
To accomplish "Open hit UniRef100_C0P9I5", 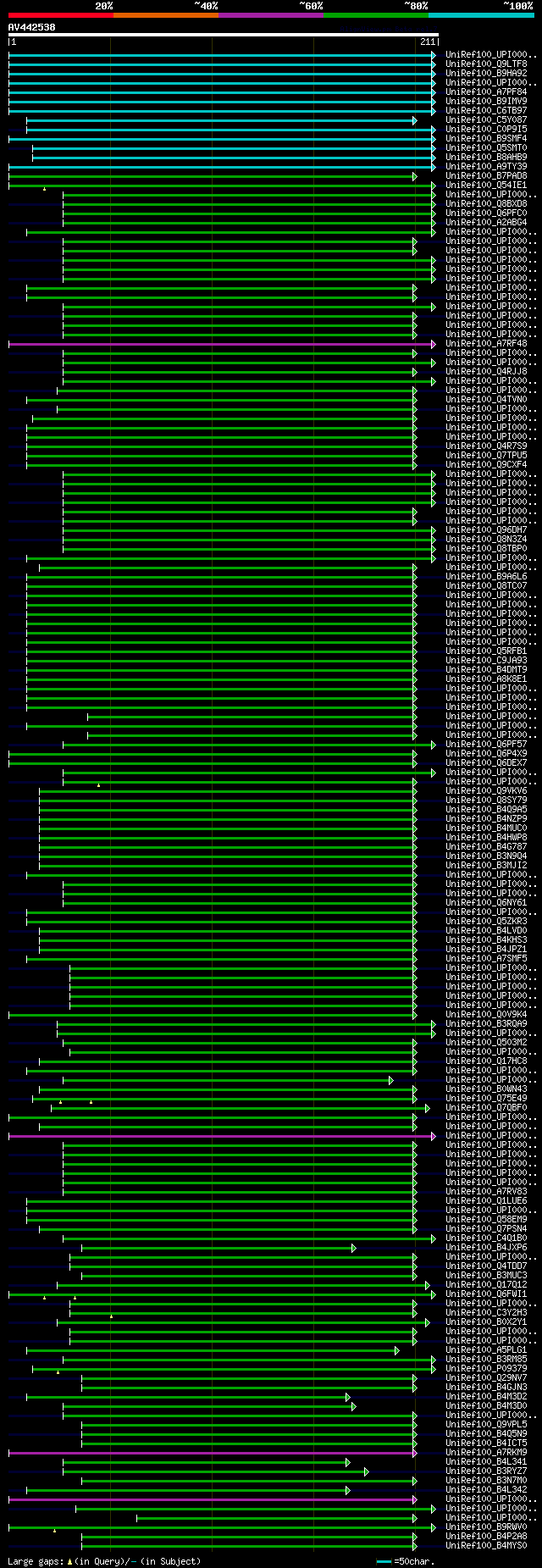I will point(486,130).
